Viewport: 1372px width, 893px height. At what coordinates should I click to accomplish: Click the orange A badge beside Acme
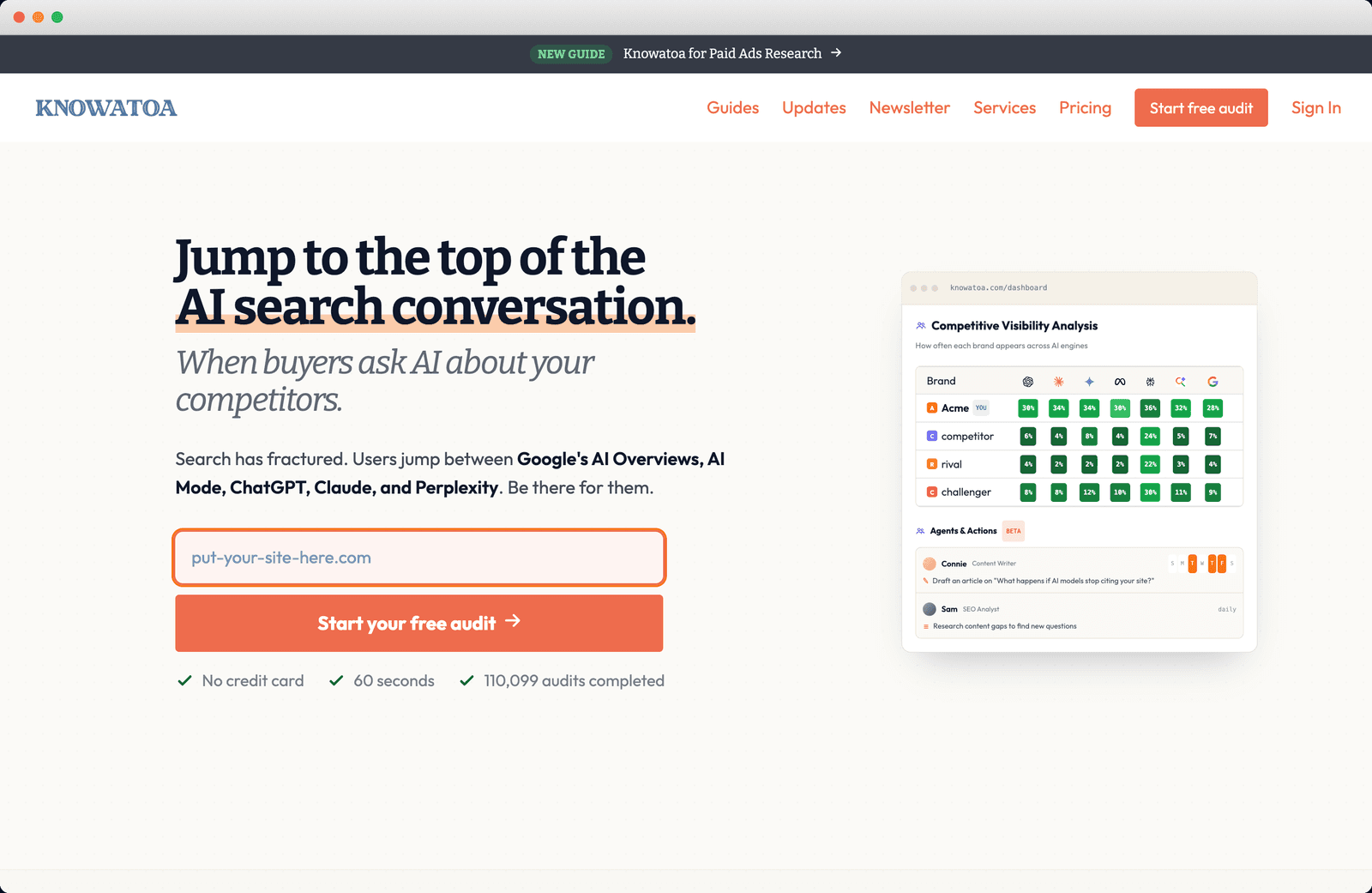pos(932,408)
